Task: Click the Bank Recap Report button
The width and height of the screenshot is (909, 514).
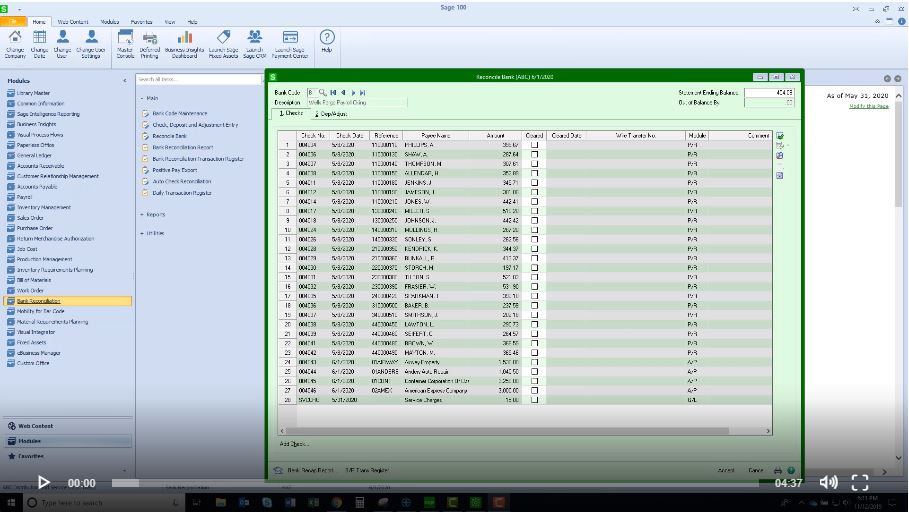Action: [x=310, y=471]
